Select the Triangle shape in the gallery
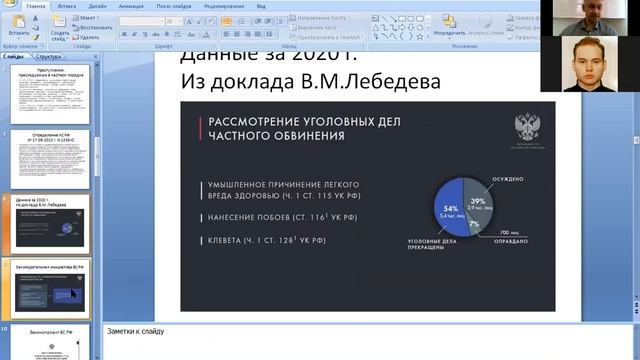 tap(375, 28)
